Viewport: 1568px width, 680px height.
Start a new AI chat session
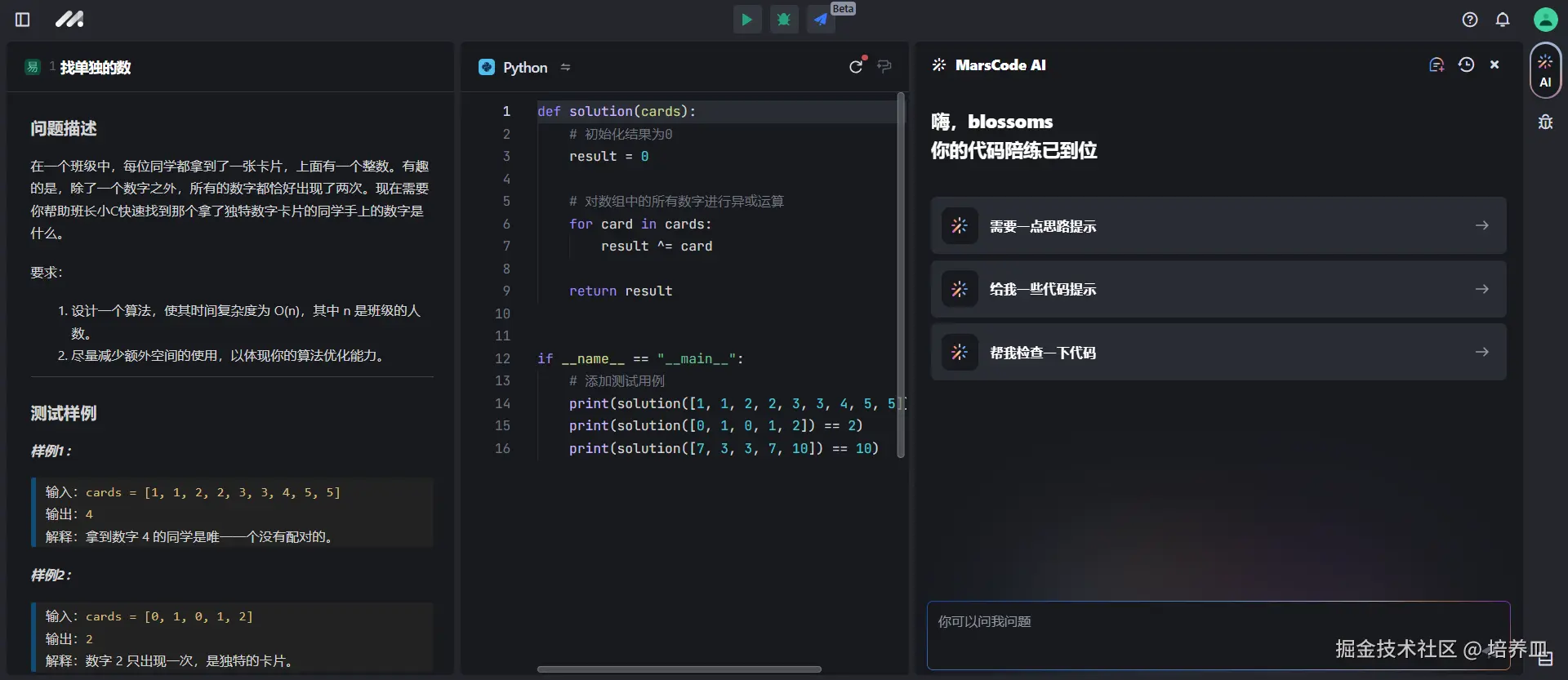pyautogui.click(x=1437, y=64)
